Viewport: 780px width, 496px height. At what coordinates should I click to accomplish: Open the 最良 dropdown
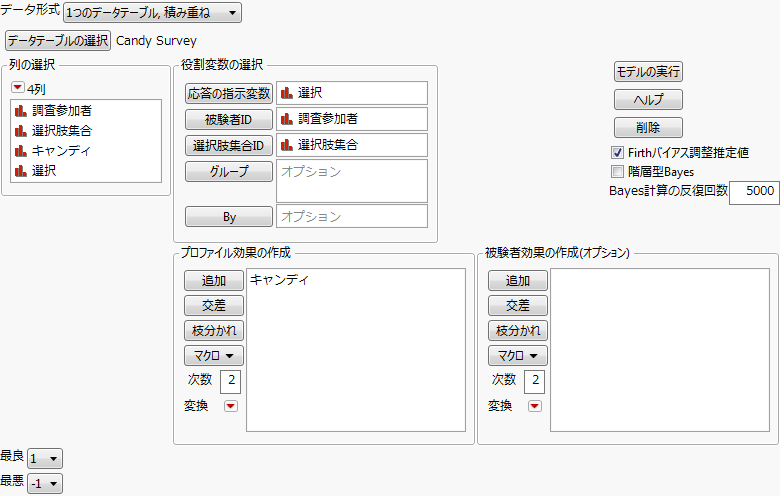(x=45, y=458)
